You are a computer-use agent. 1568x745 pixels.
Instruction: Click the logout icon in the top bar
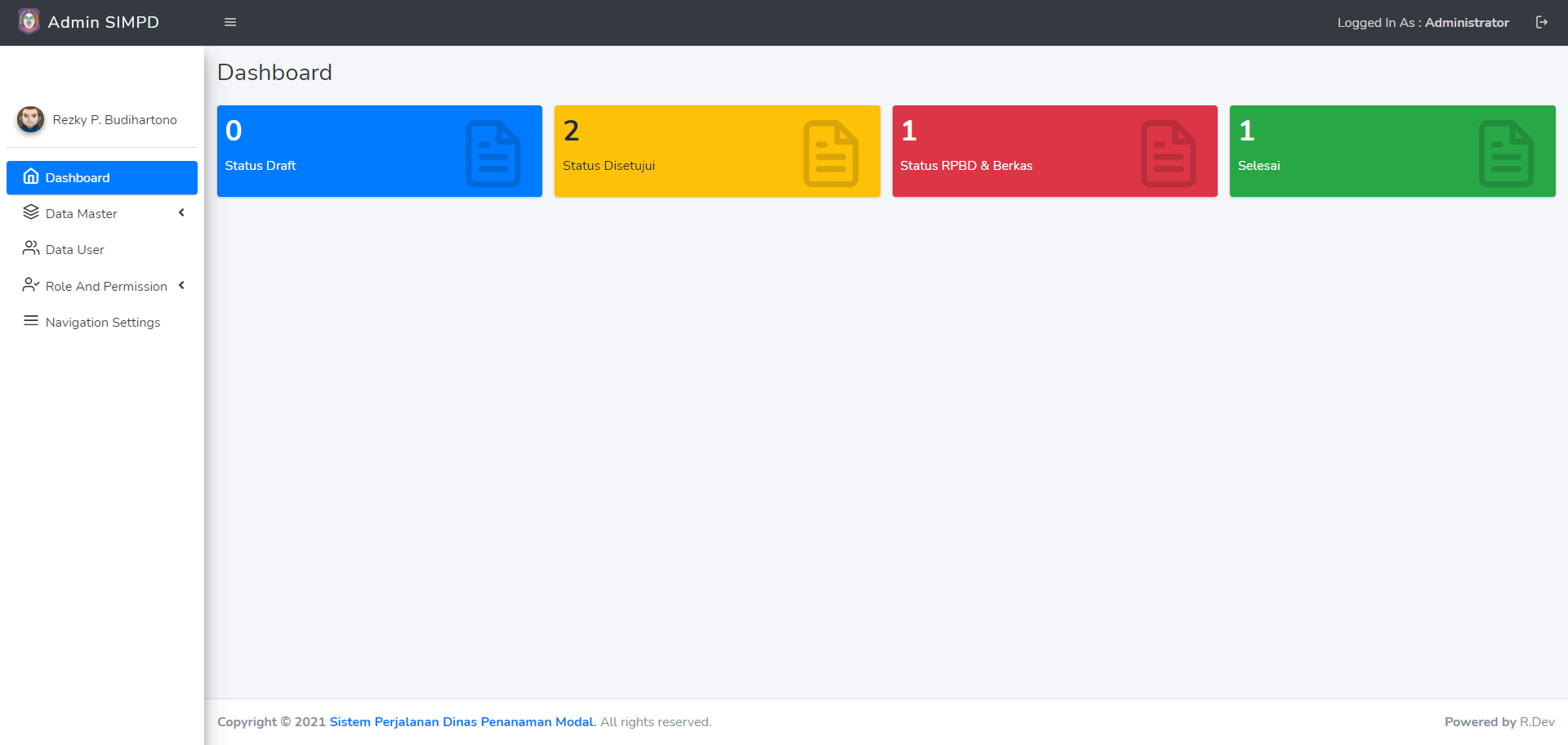(1543, 22)
